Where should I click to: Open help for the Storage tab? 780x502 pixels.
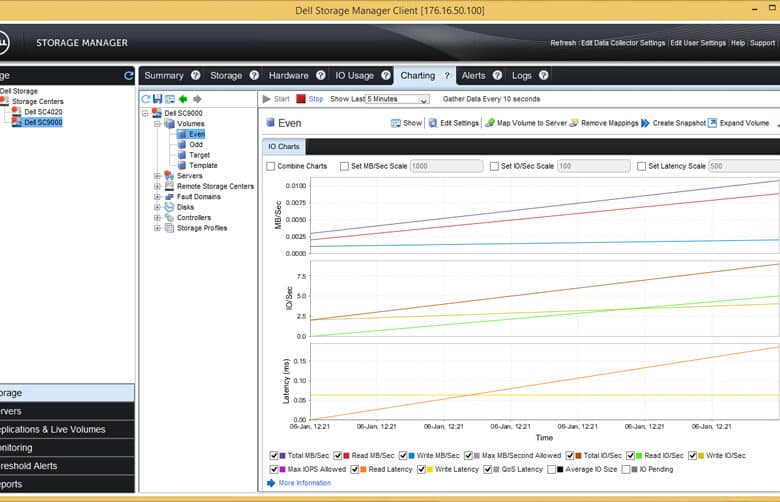[254, 75]
